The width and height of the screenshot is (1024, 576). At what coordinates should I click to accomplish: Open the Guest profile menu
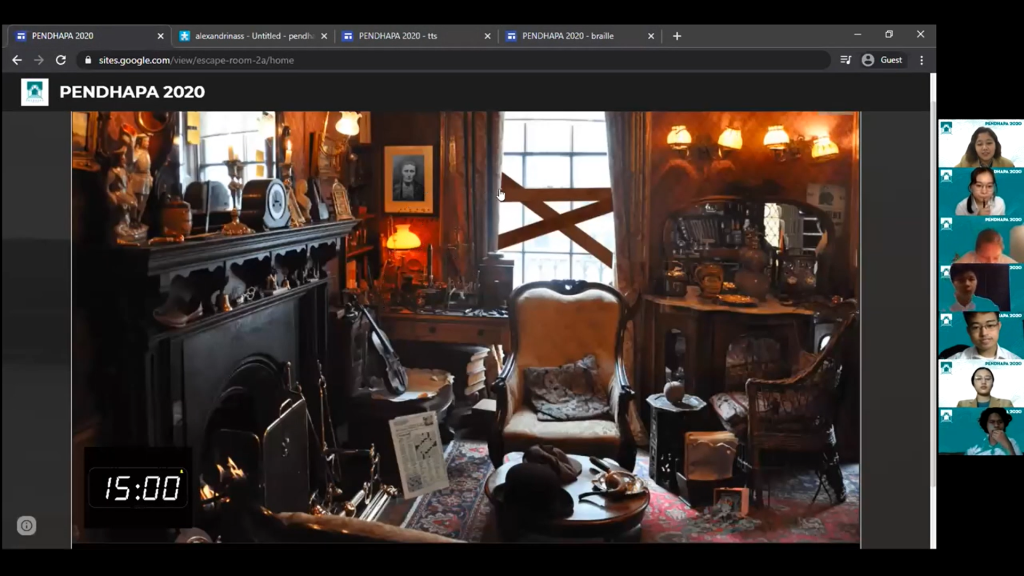click(x=882, y=60)
